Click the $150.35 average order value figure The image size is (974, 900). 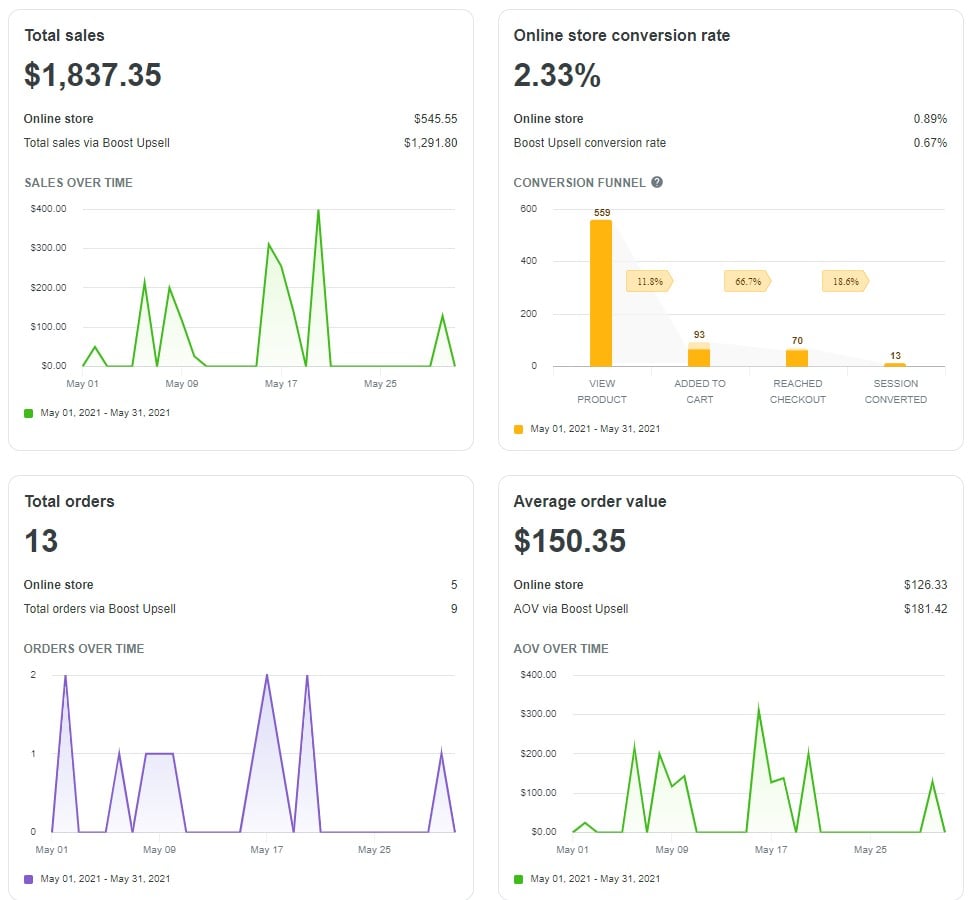pyautogui.click(x=570, y=540)
